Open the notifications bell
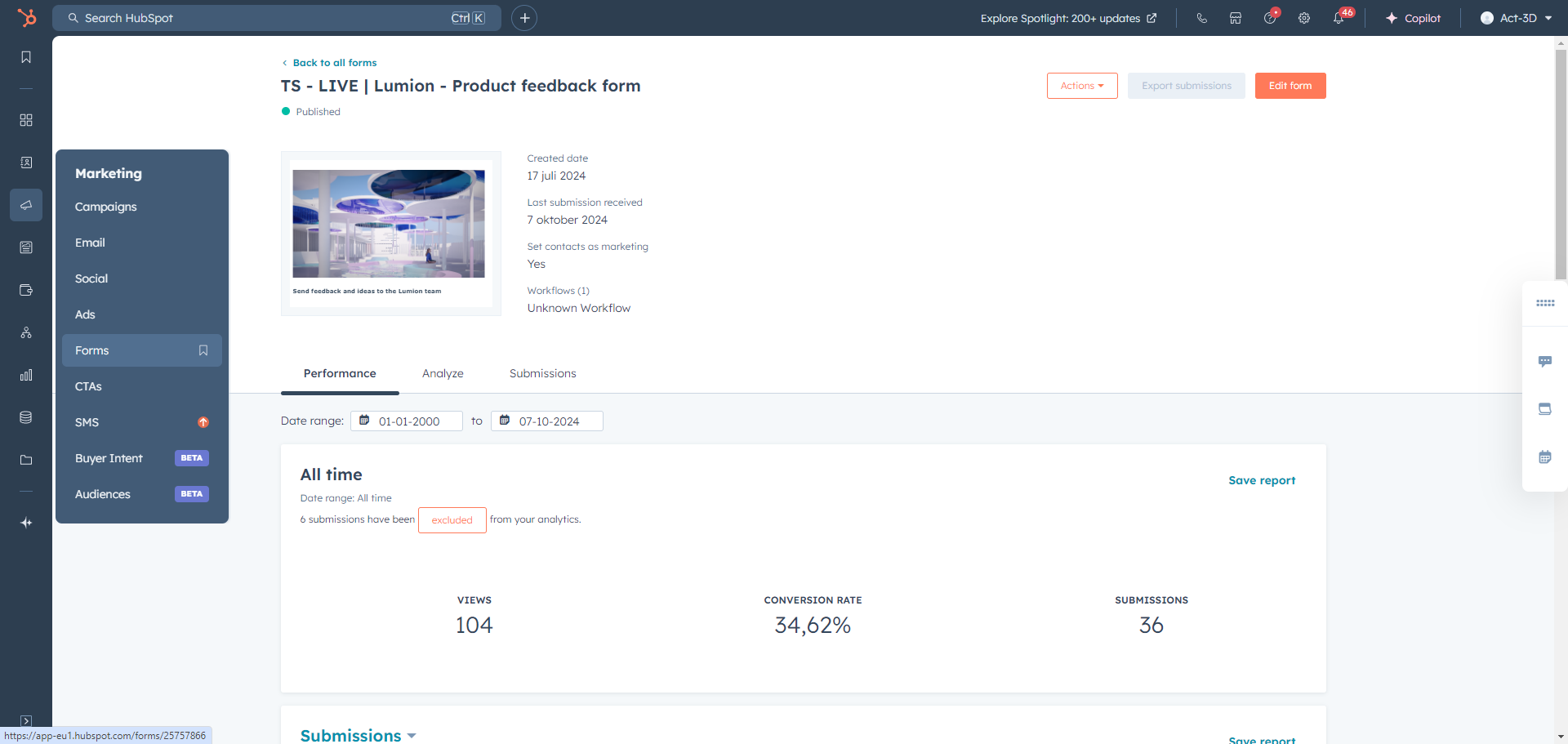The image size is (1568, 744). click(1339, 18)
